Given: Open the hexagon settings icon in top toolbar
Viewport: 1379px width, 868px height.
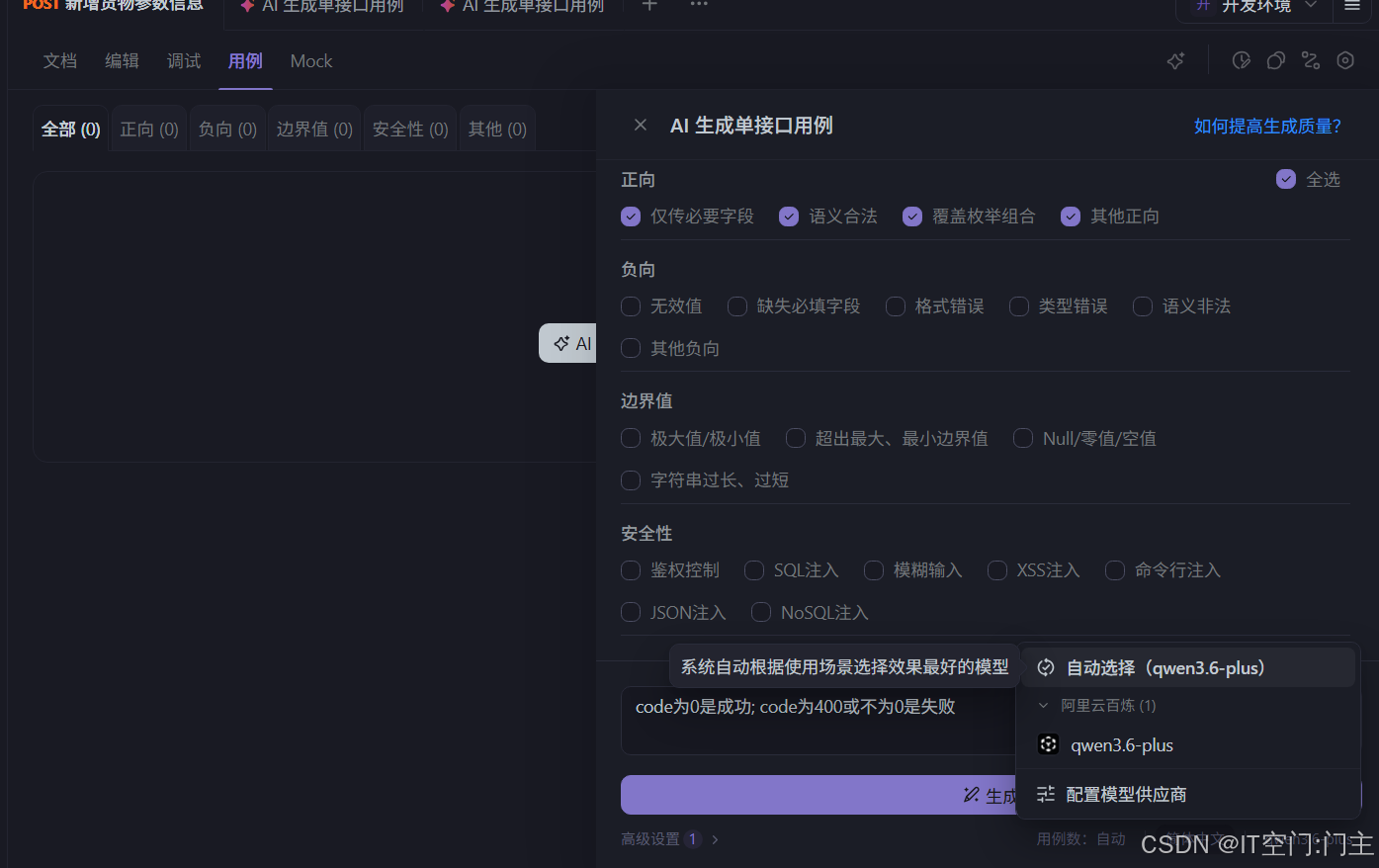Looking at the screenshot, I should (x=1345, y=61).
